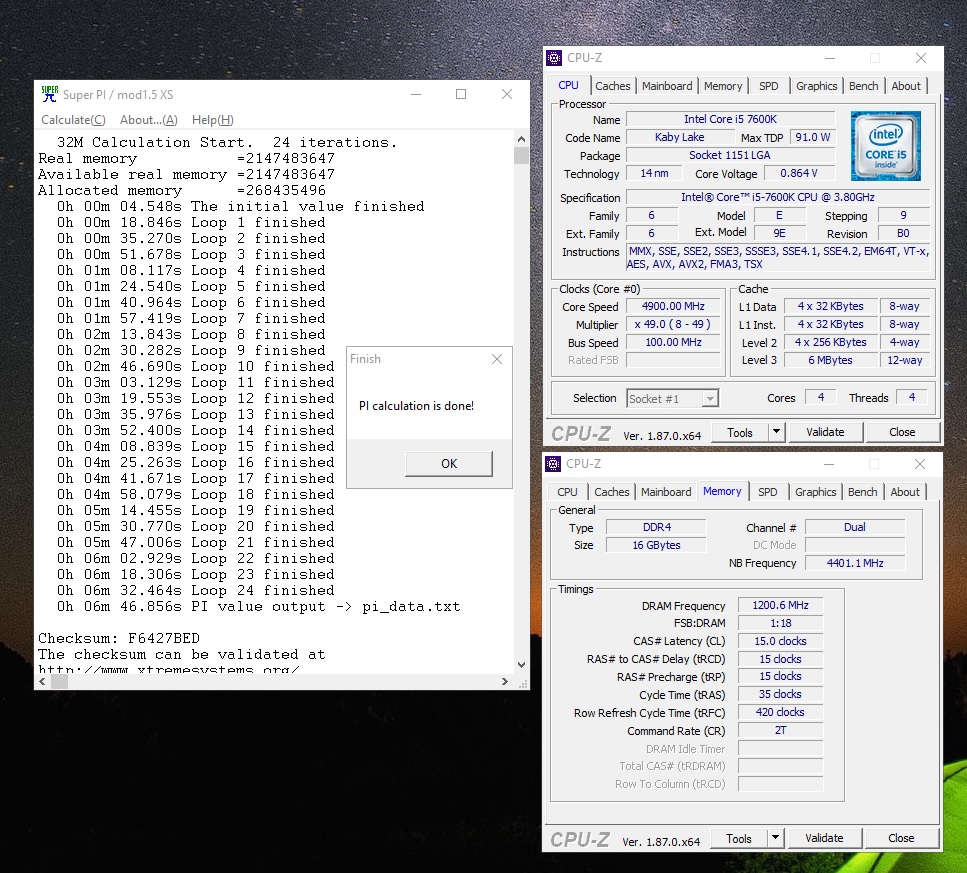Click the Multiplier x 49.0 (8 - 49) value

click(673, 324)
